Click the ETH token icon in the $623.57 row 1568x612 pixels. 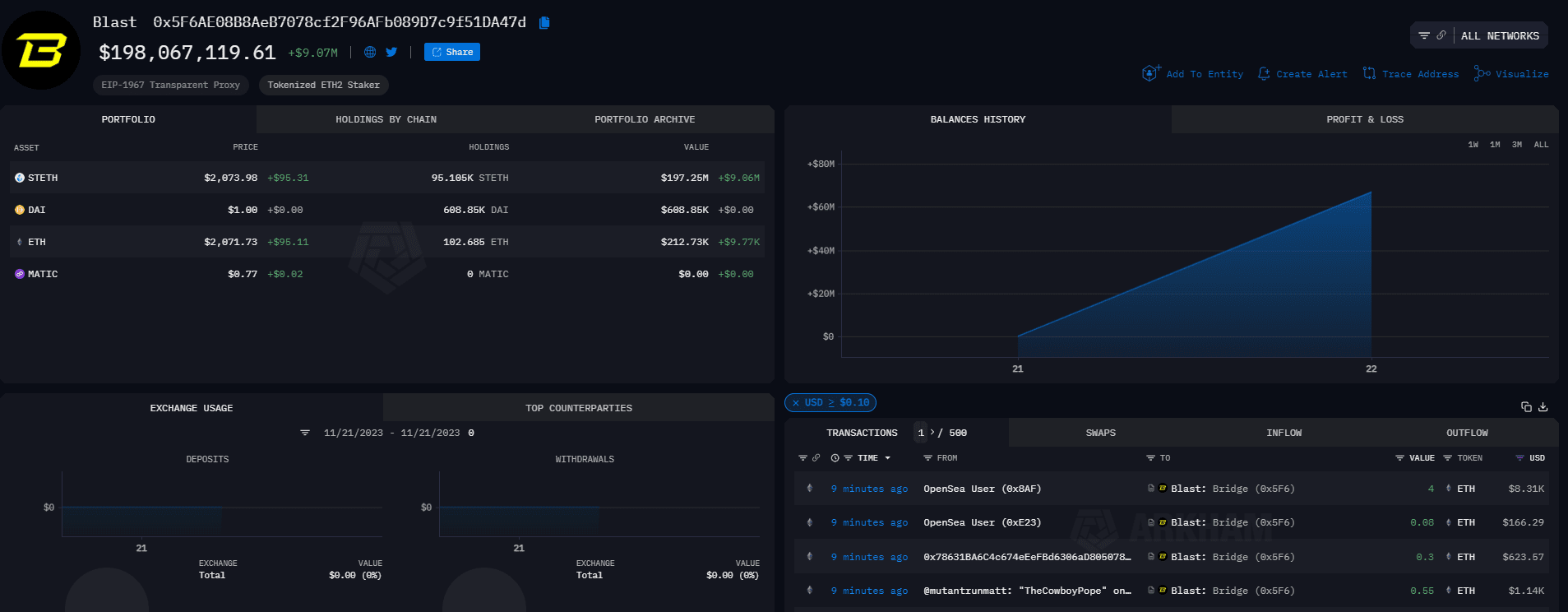click(1449, 557)
